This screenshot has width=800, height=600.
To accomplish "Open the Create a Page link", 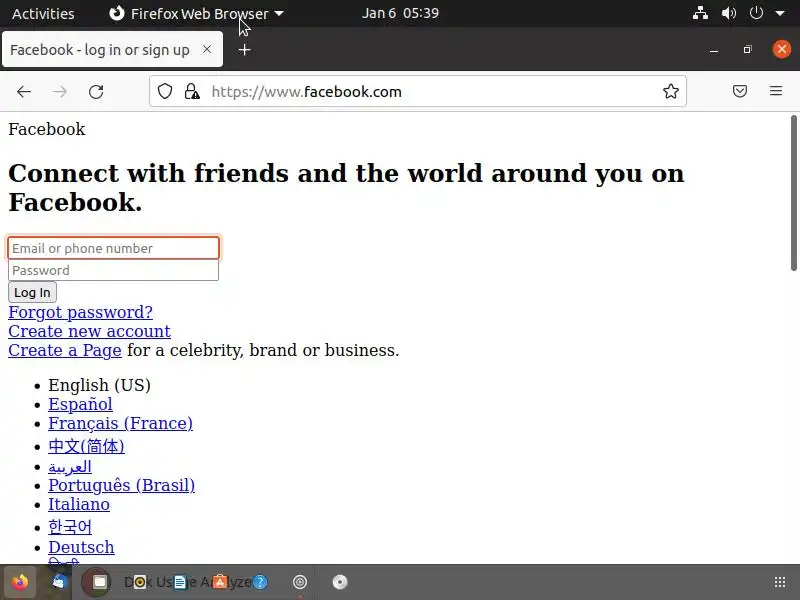I will point(65,351).
